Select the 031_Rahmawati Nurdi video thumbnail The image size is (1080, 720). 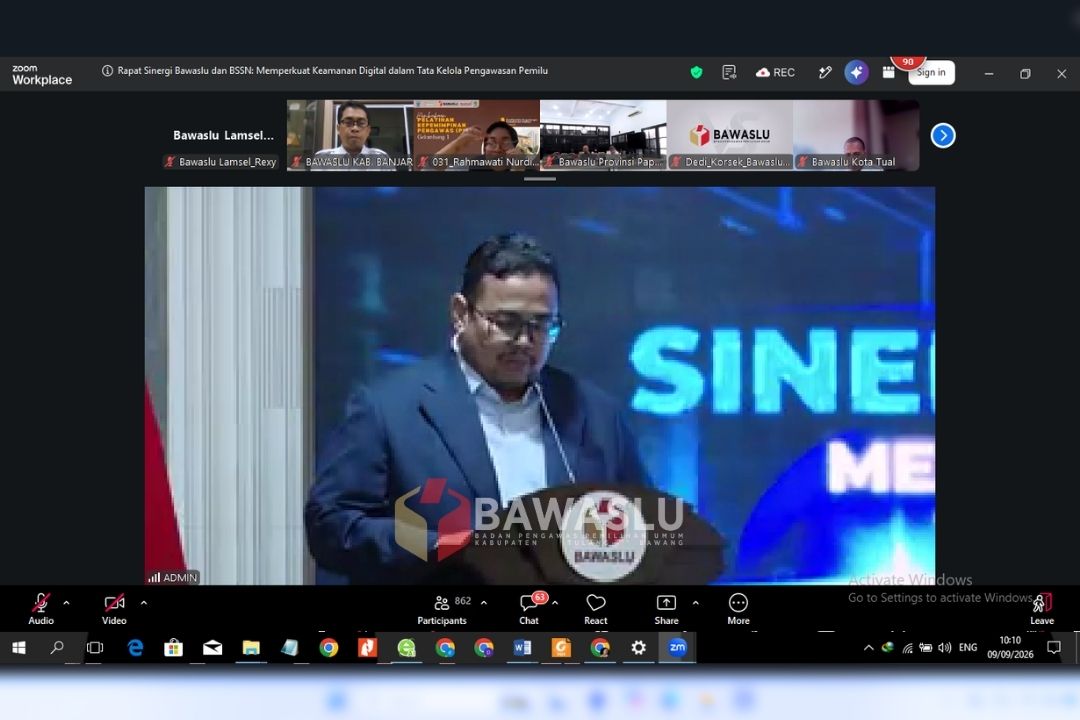point(477,135)
